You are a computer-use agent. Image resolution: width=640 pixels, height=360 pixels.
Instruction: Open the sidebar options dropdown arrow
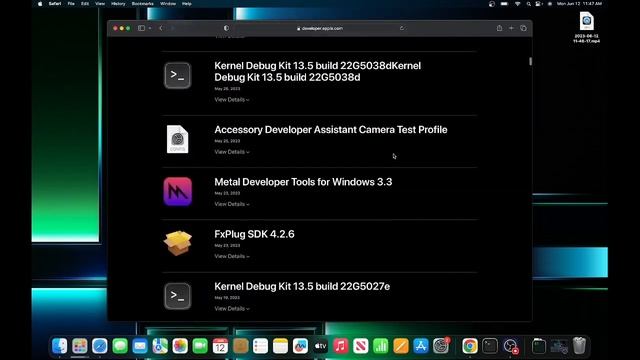[150, 28]
